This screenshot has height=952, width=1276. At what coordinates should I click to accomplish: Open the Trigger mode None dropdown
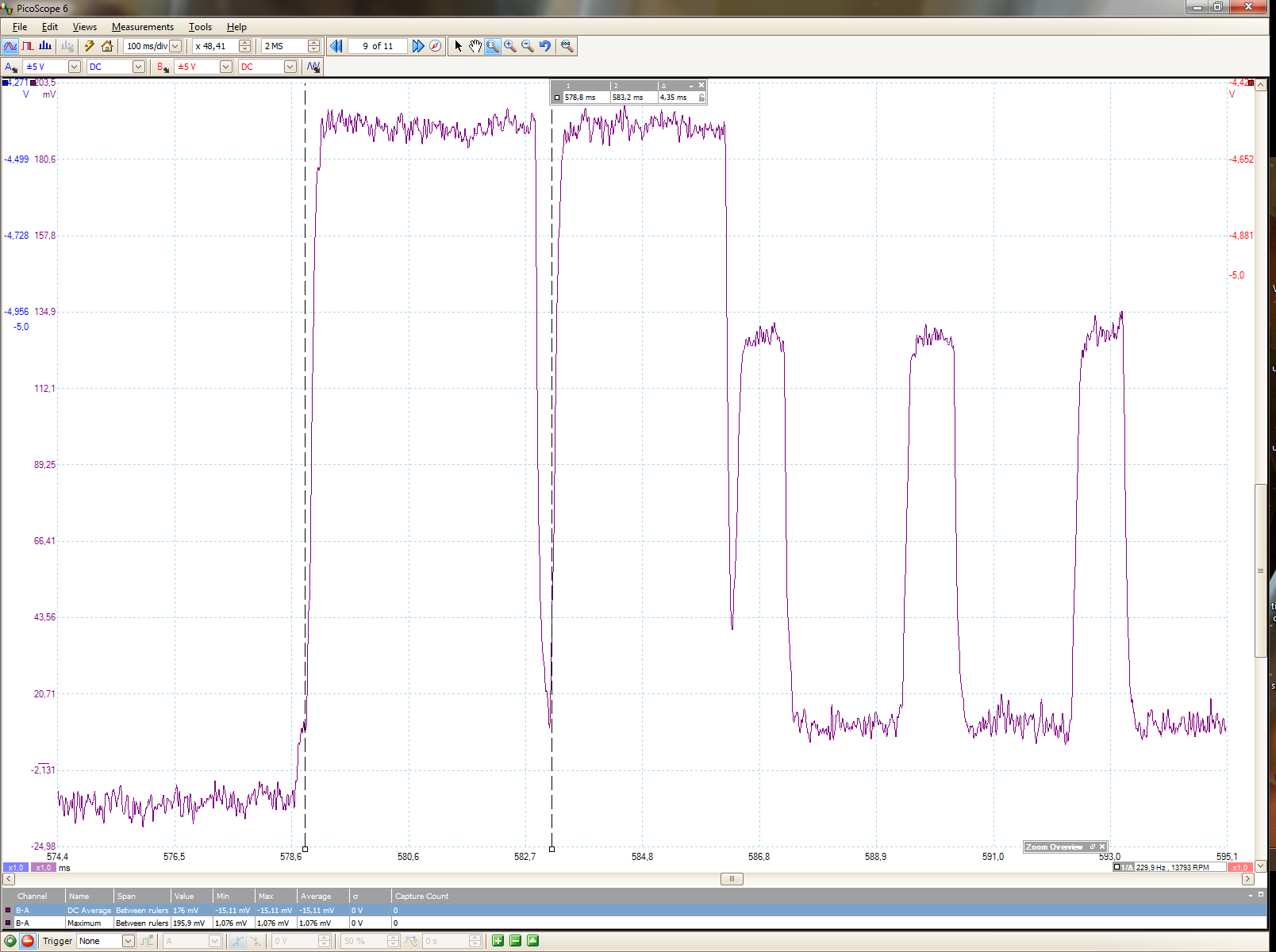(128, 941)
